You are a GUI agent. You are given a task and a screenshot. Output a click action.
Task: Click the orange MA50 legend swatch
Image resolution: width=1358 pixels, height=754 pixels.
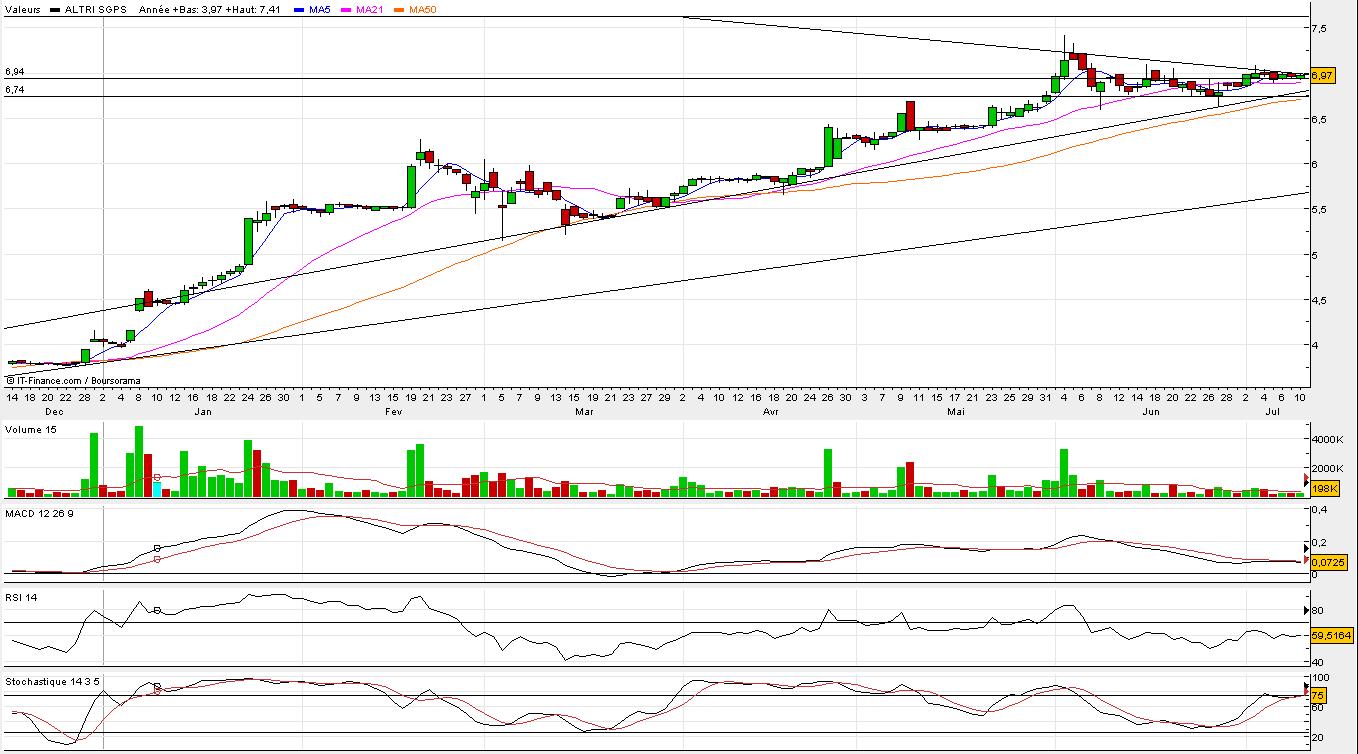tap(399, 9)
